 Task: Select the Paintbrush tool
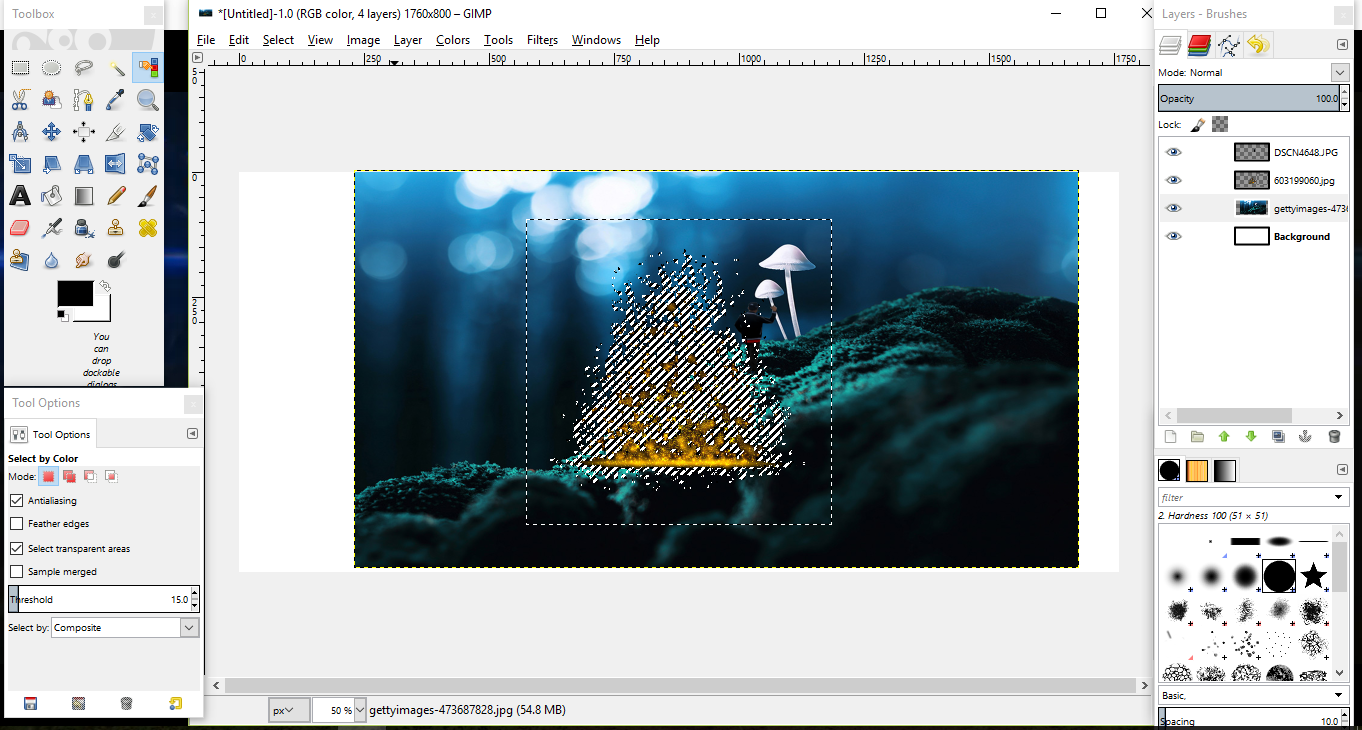[148, 196]
